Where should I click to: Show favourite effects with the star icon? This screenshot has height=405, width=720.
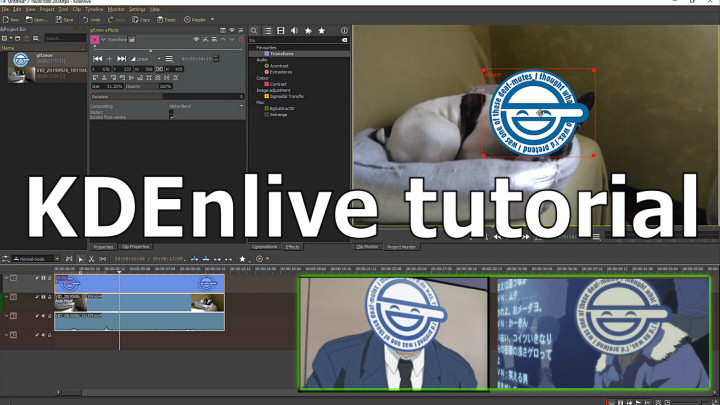(x=322, y=31)
